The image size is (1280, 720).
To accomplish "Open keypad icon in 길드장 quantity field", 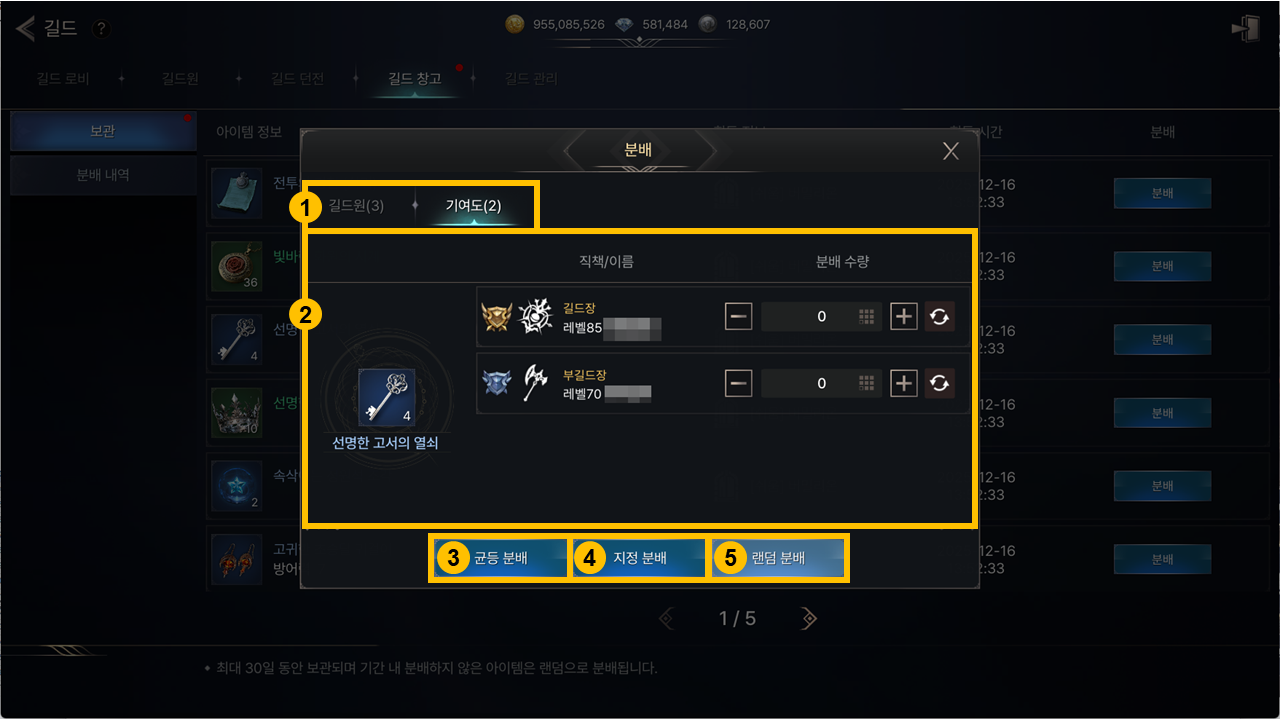I will 867,317.
